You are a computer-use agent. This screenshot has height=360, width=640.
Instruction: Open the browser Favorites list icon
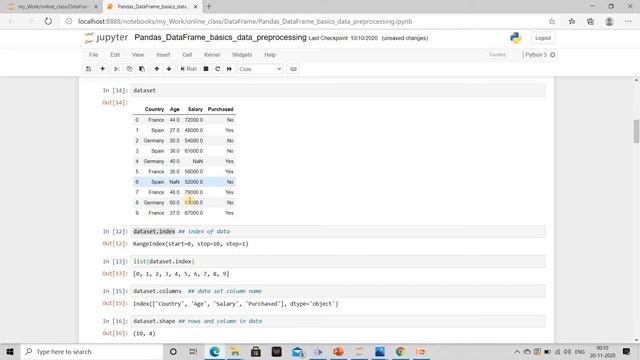[572, 21]
